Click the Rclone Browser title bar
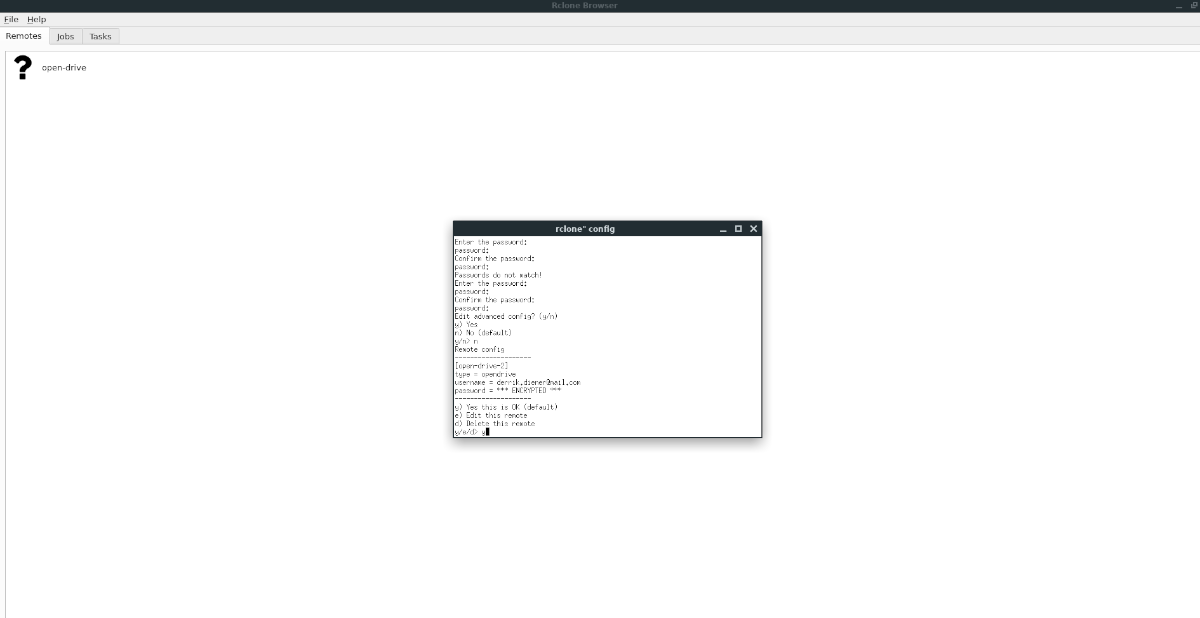Viewport: 1200px width, 618px height. point(585,5)
